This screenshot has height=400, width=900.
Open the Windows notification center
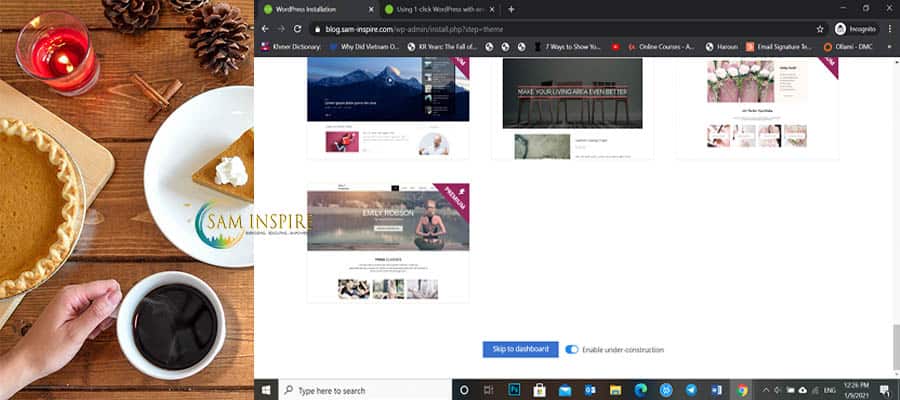[884, 390]
